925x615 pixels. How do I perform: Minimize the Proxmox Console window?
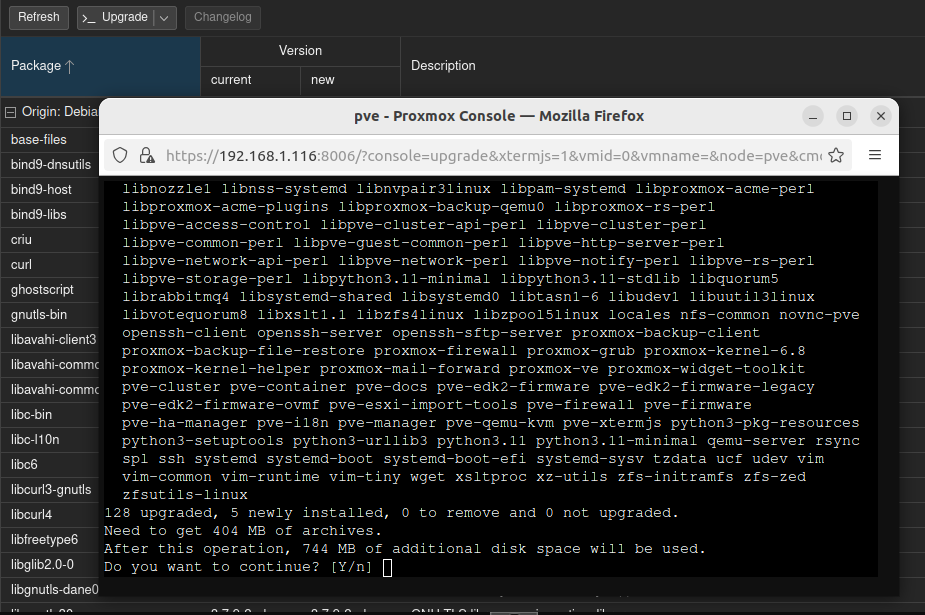[814, 116]
